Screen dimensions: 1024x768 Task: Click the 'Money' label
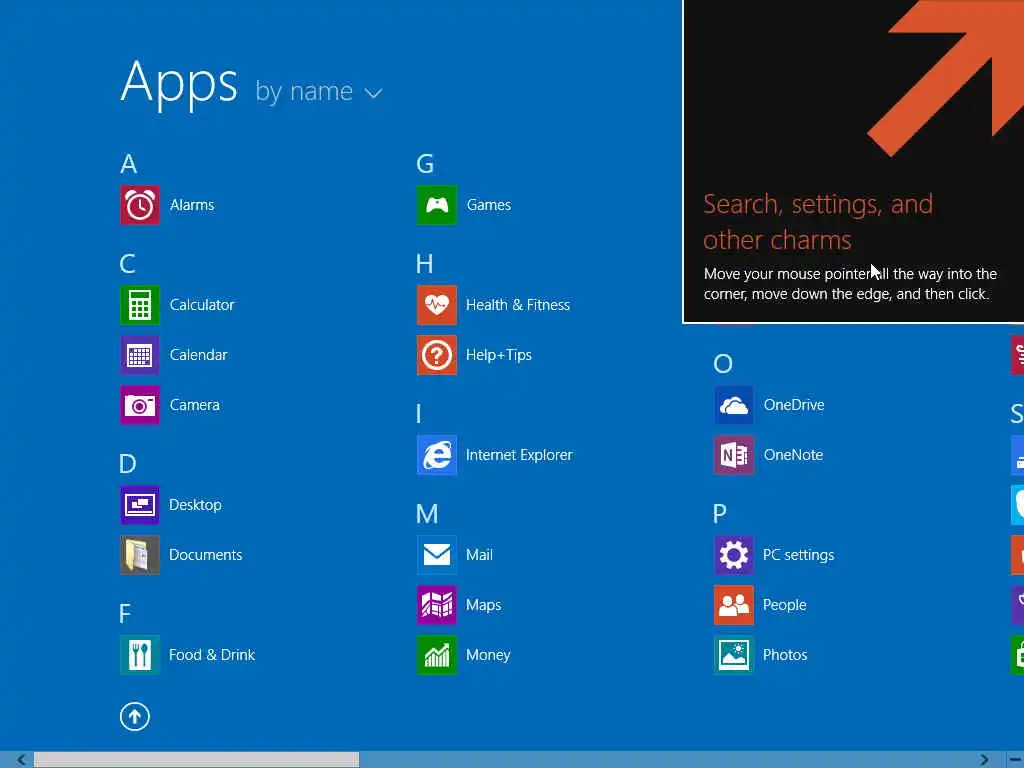488,655
